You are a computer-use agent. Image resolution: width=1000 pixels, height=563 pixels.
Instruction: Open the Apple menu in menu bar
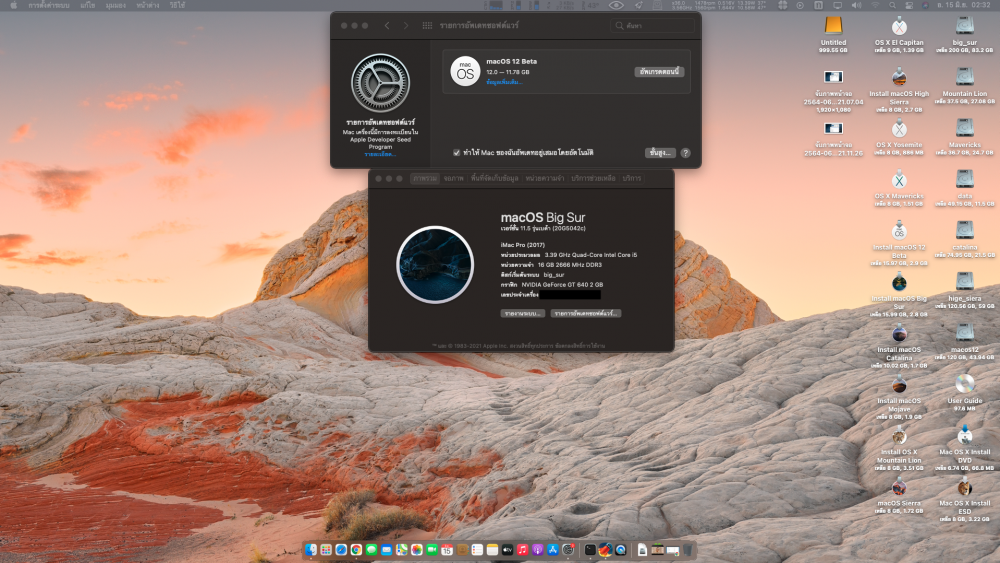click(x=13, y=5)
